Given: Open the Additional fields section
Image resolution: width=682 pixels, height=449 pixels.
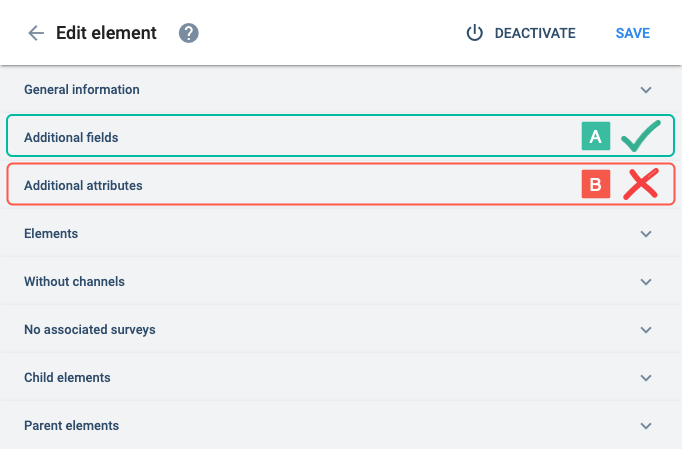Looking at the screenshot, I should [x=341, y=136].
